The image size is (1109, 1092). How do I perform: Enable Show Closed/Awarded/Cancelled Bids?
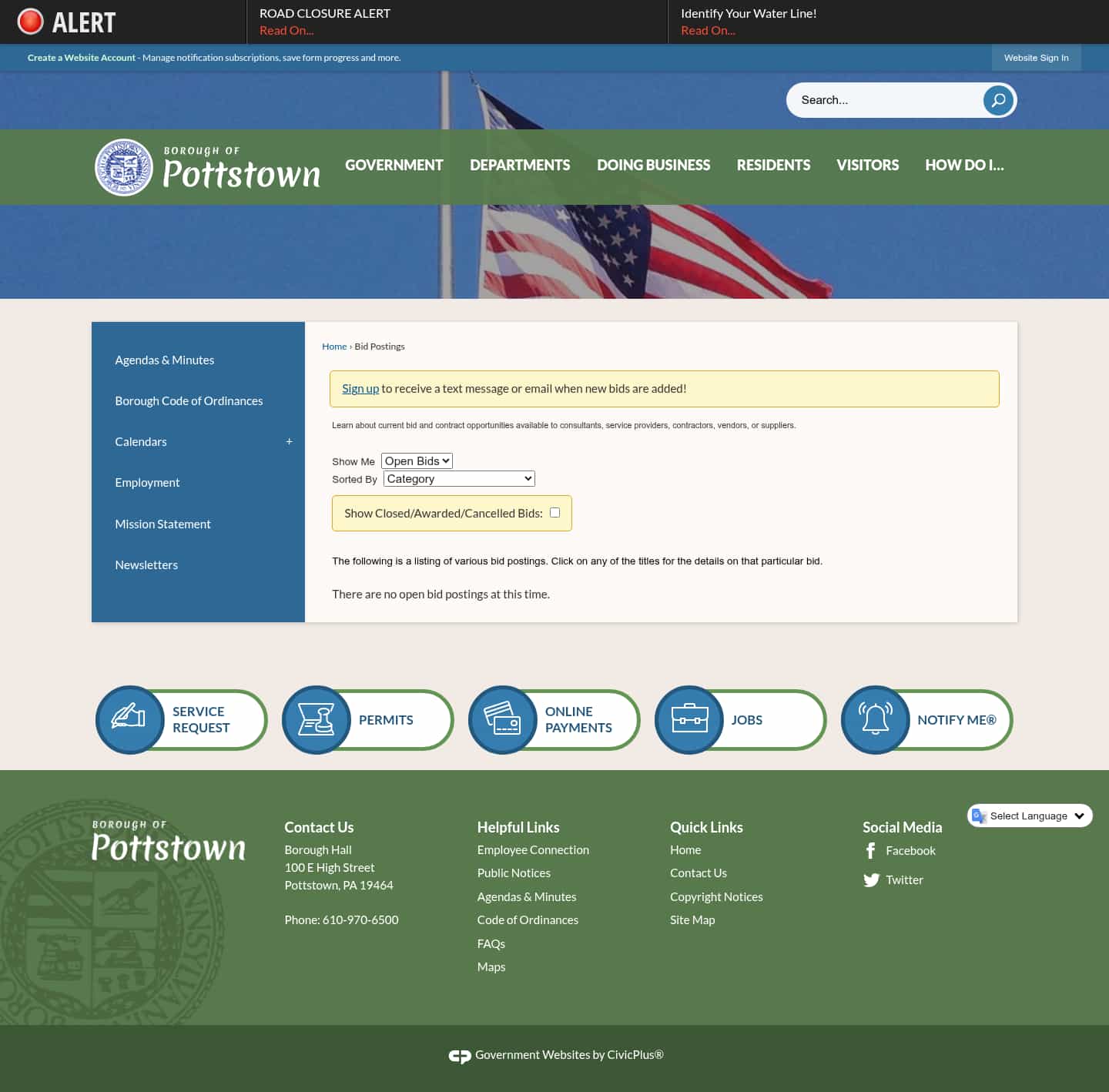[554, 512]
